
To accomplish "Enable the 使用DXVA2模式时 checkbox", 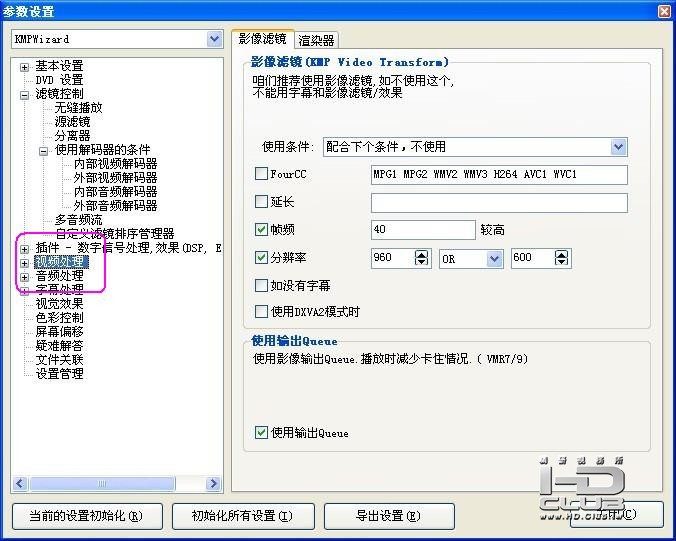I will 261,311.
